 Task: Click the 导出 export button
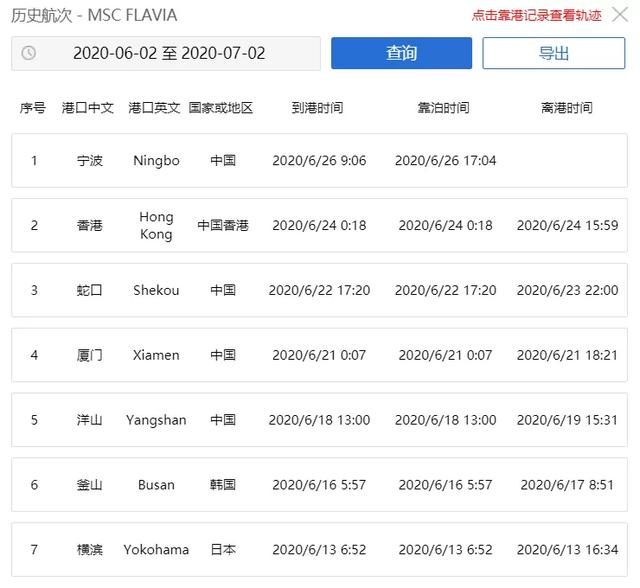[554, 53]
